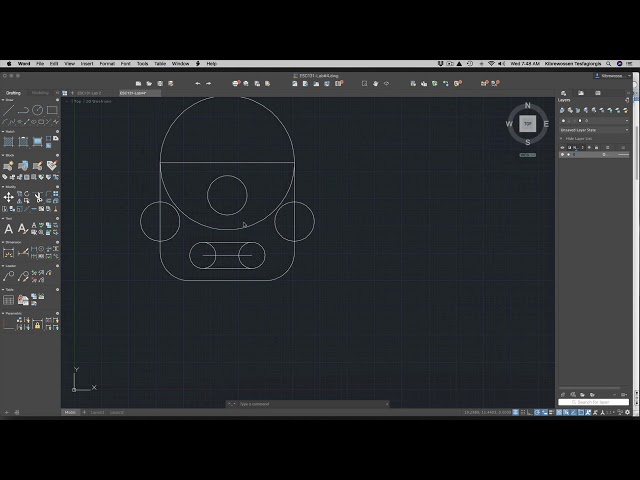Toggle Ortho mode in status bar
The width and height of the screenshot is (640, 480).
click(530, 413)
